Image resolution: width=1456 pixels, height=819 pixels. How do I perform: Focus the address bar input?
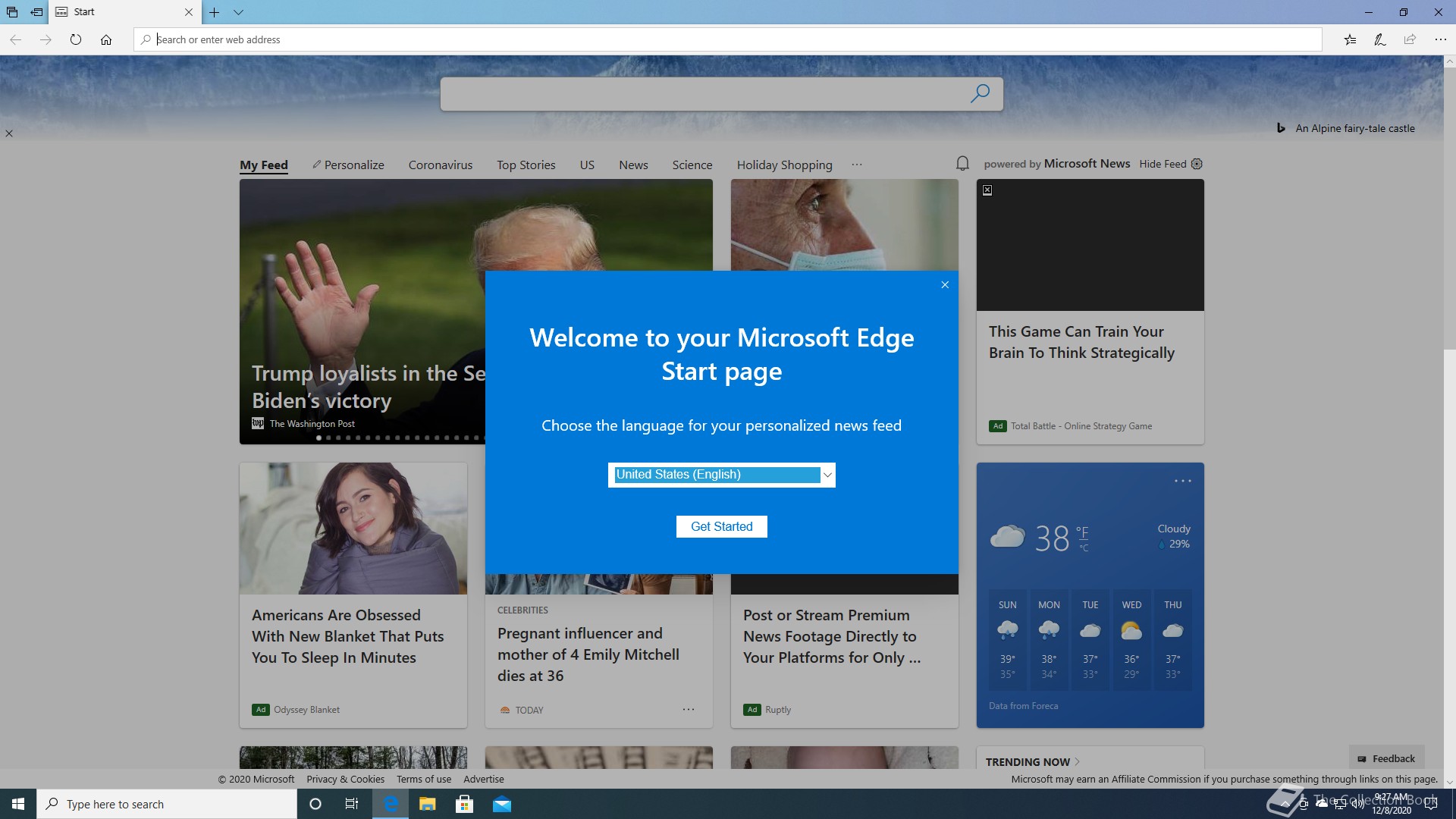point(728,39)
